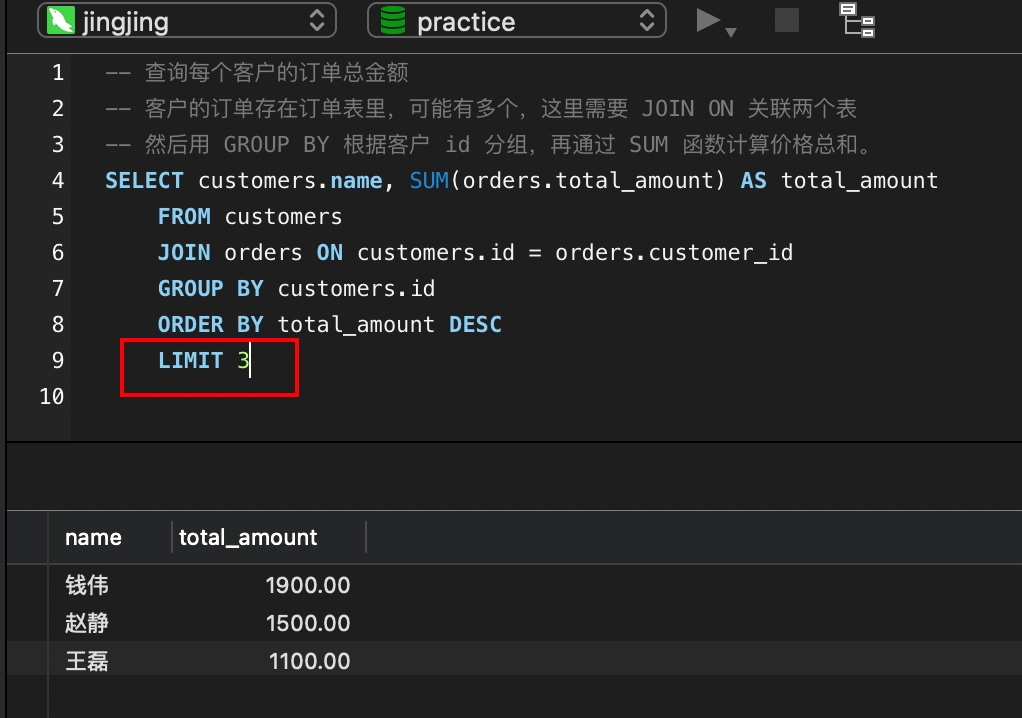Click the total_amount column header

click(x=248, y=537)
